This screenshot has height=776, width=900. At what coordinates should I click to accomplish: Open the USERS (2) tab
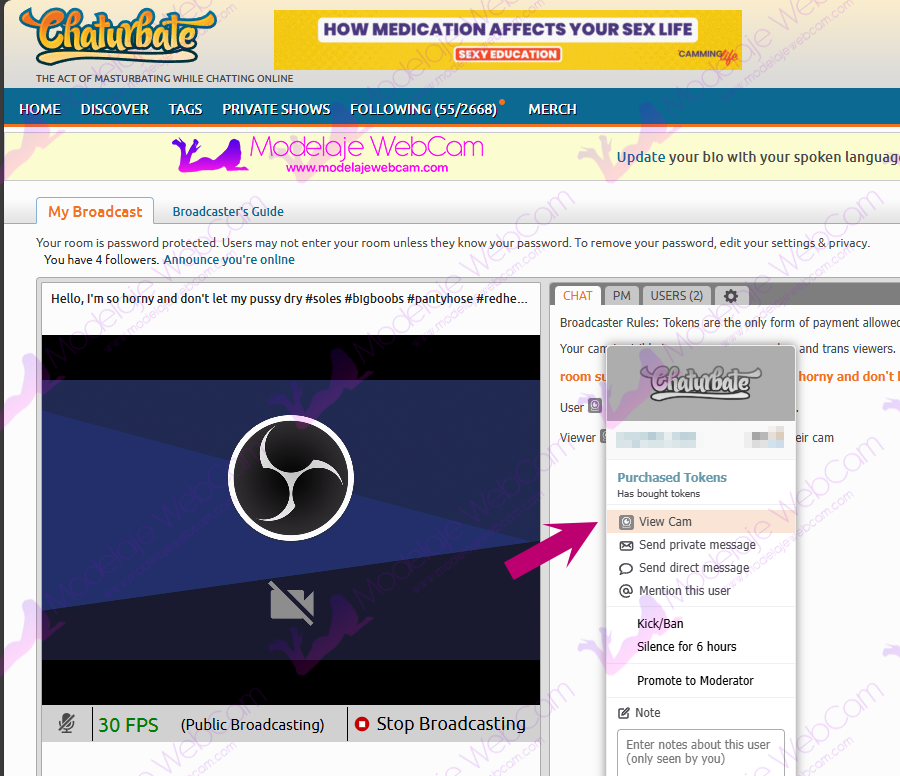pos(676,295)
